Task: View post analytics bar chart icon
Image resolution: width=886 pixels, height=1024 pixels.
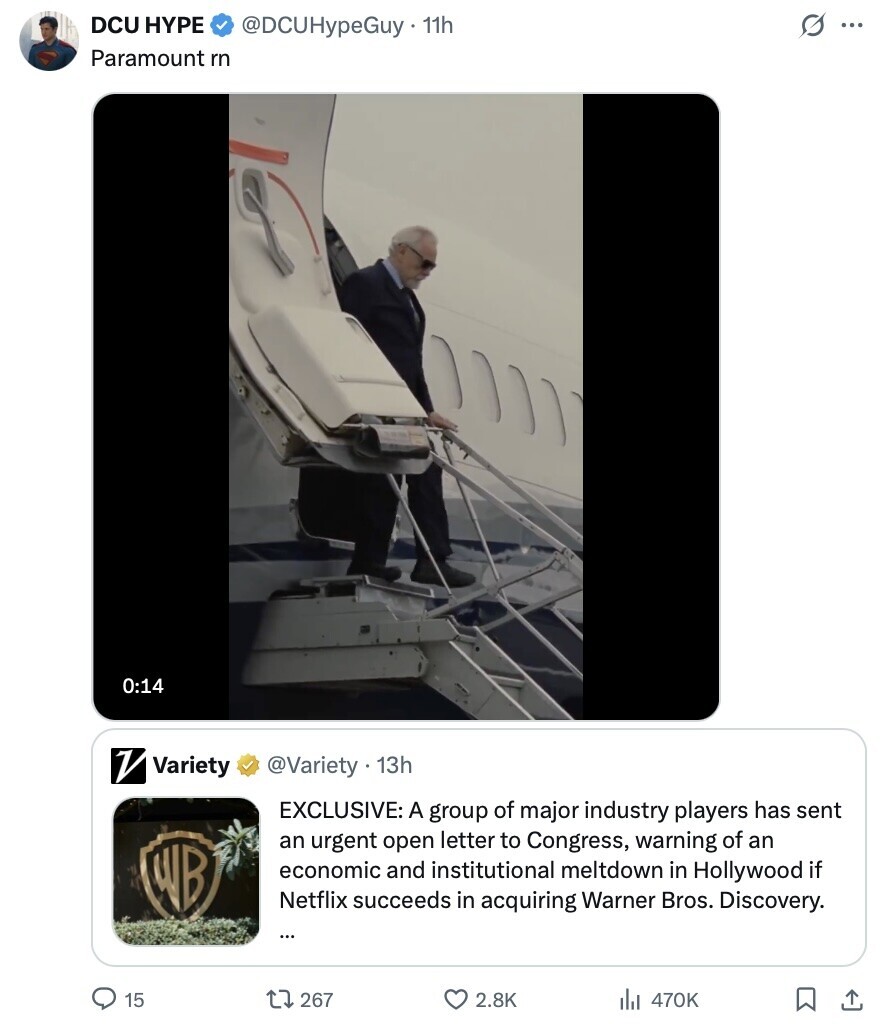Action: click(630, 999)
